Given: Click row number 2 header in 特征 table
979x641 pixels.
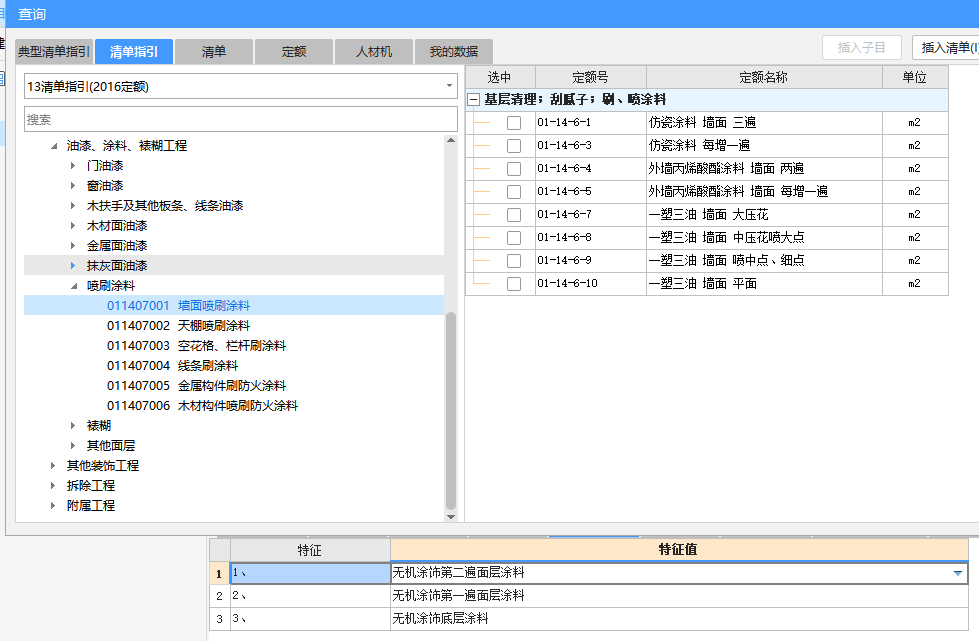Looking at the screenshot, I should click(x=219, y=596).
